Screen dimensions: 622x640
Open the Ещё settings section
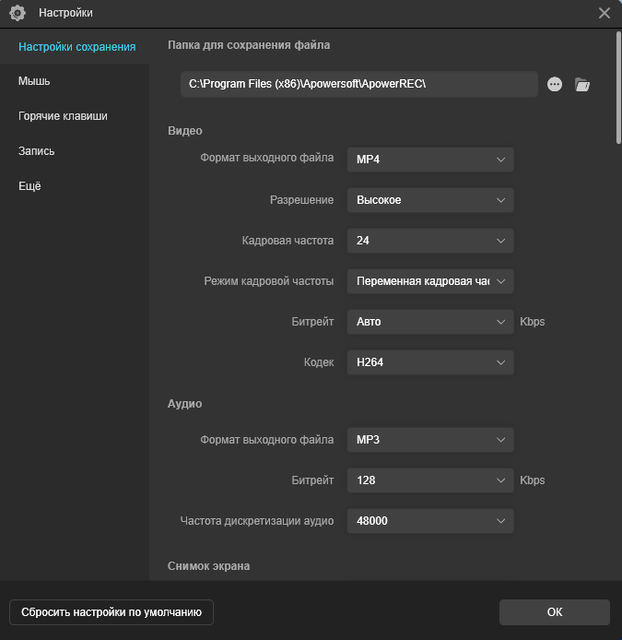tap(30, 186)
